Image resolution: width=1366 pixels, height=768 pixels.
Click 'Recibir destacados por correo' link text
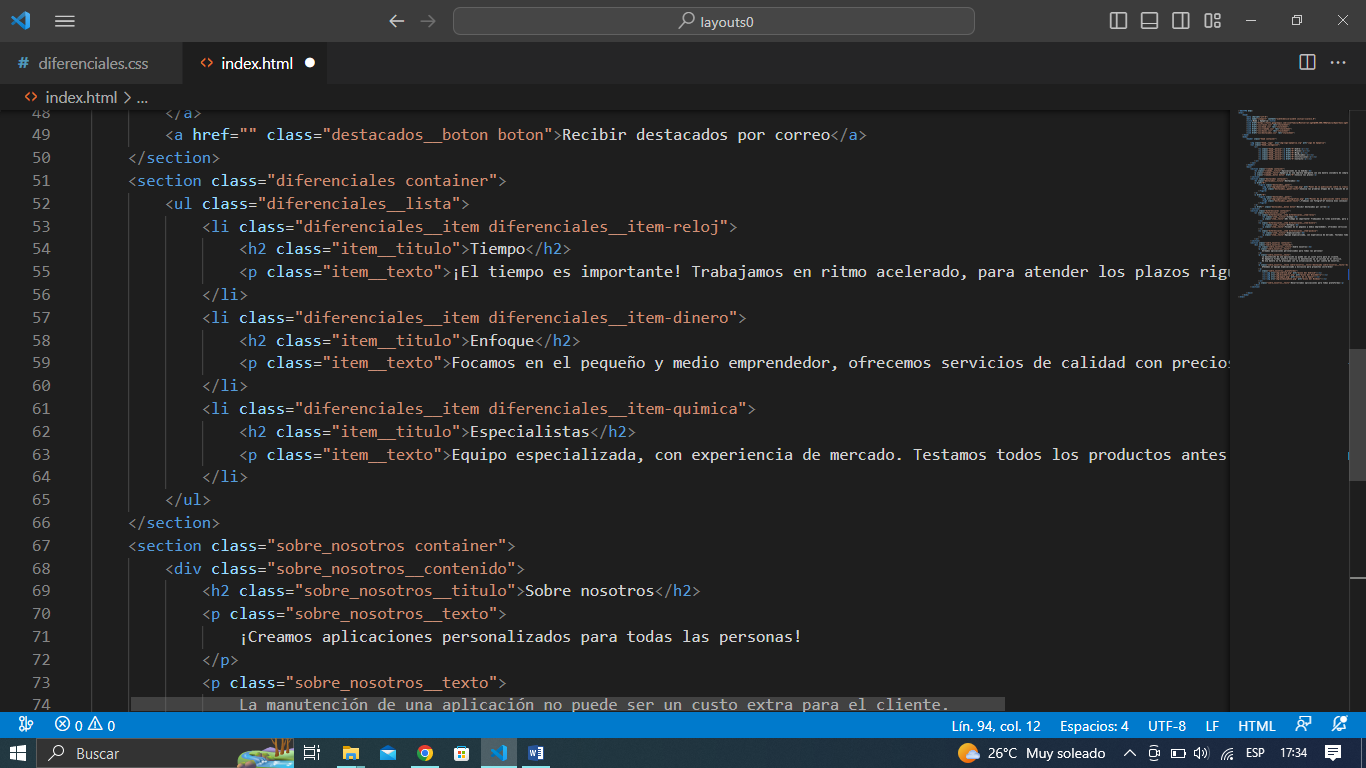click(x=697, y=134)
